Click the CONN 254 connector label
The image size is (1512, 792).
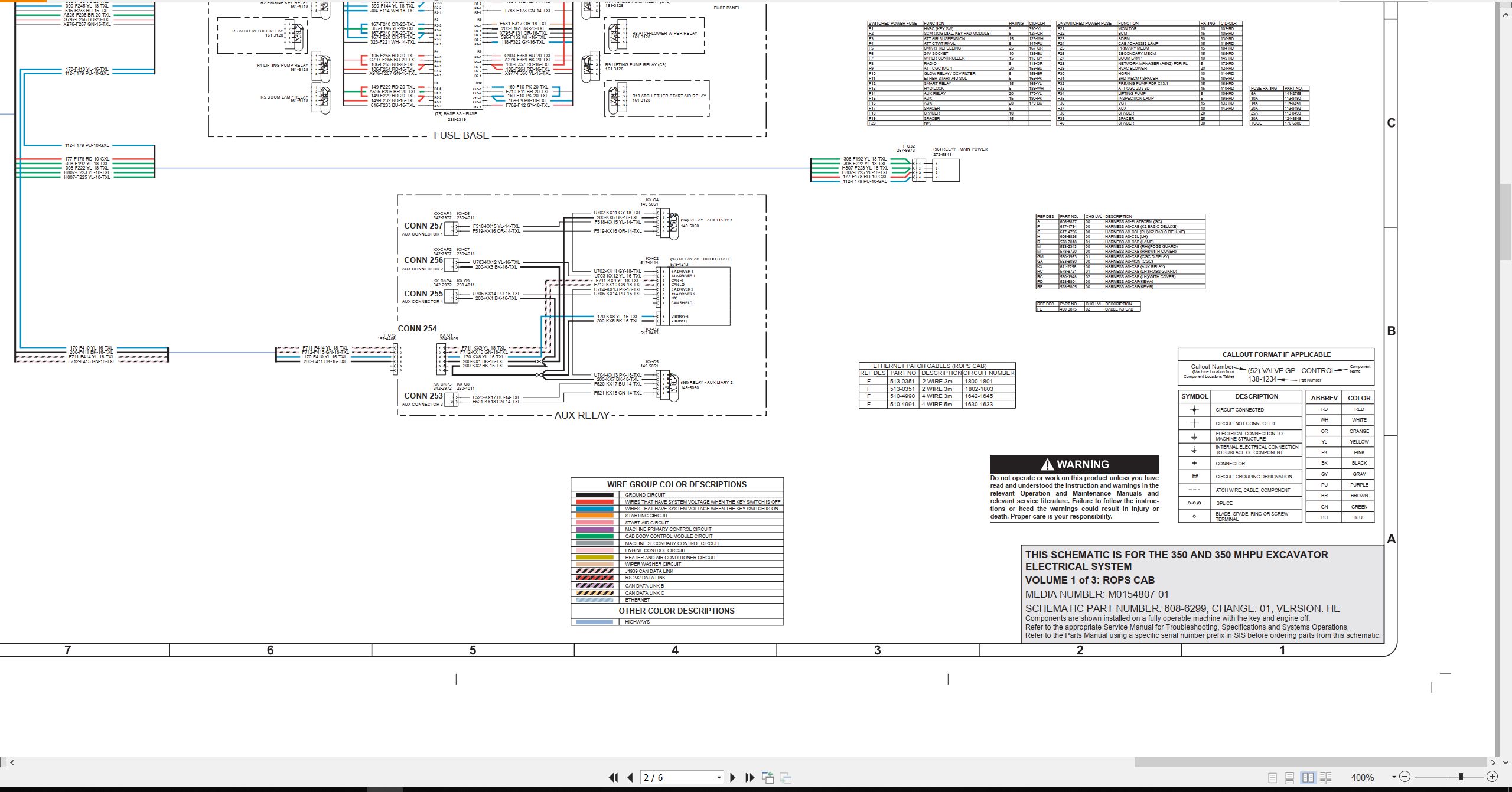tap(417, 328)
